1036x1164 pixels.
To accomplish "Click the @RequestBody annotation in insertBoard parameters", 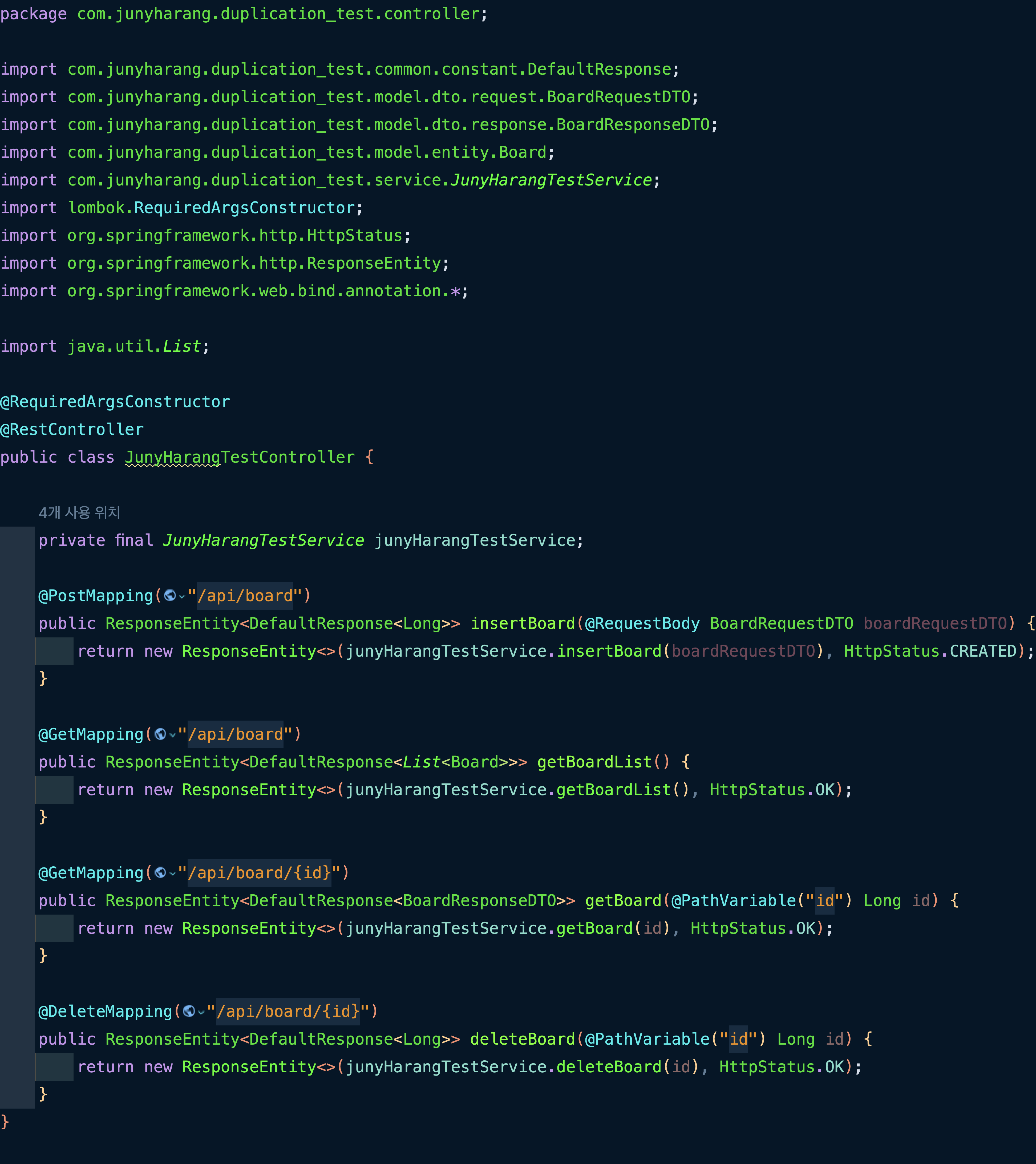I will point(642,624).
